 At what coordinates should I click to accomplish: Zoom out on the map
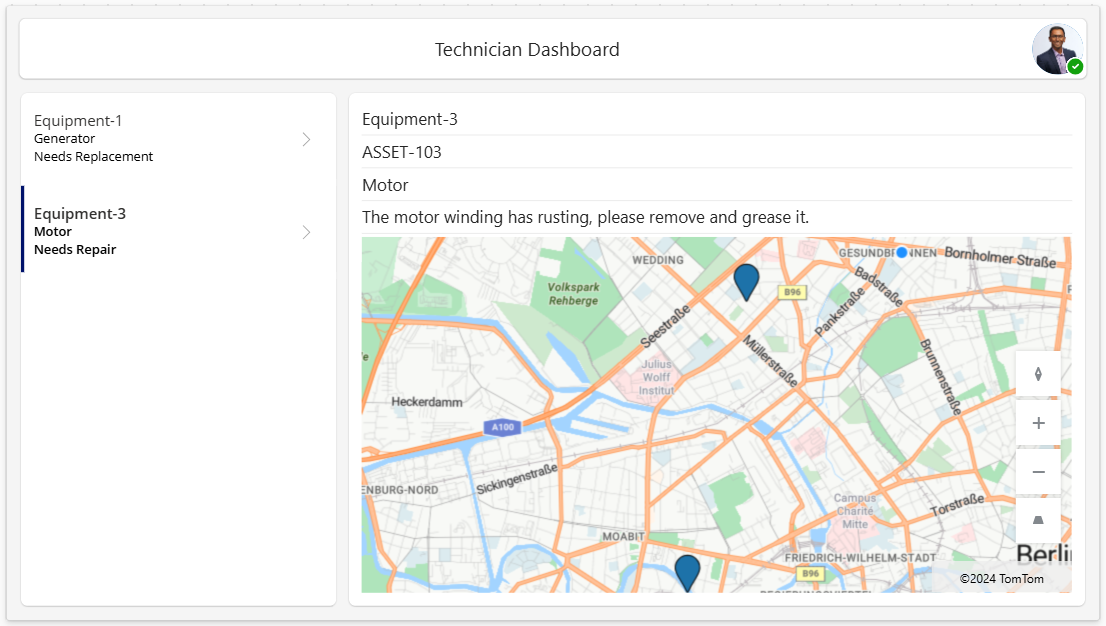(1038, 470)
